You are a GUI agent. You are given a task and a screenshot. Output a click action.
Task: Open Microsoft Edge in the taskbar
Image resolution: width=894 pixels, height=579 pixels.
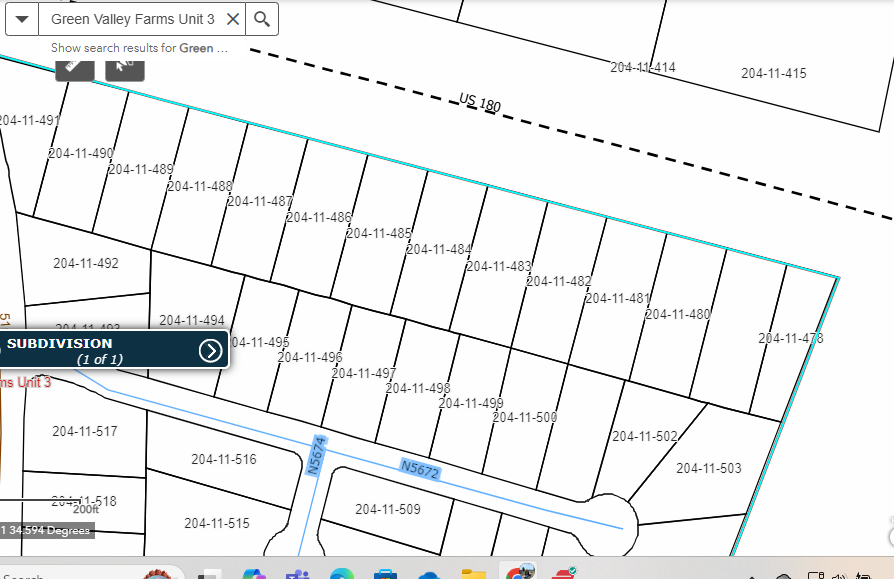(341, 573)
